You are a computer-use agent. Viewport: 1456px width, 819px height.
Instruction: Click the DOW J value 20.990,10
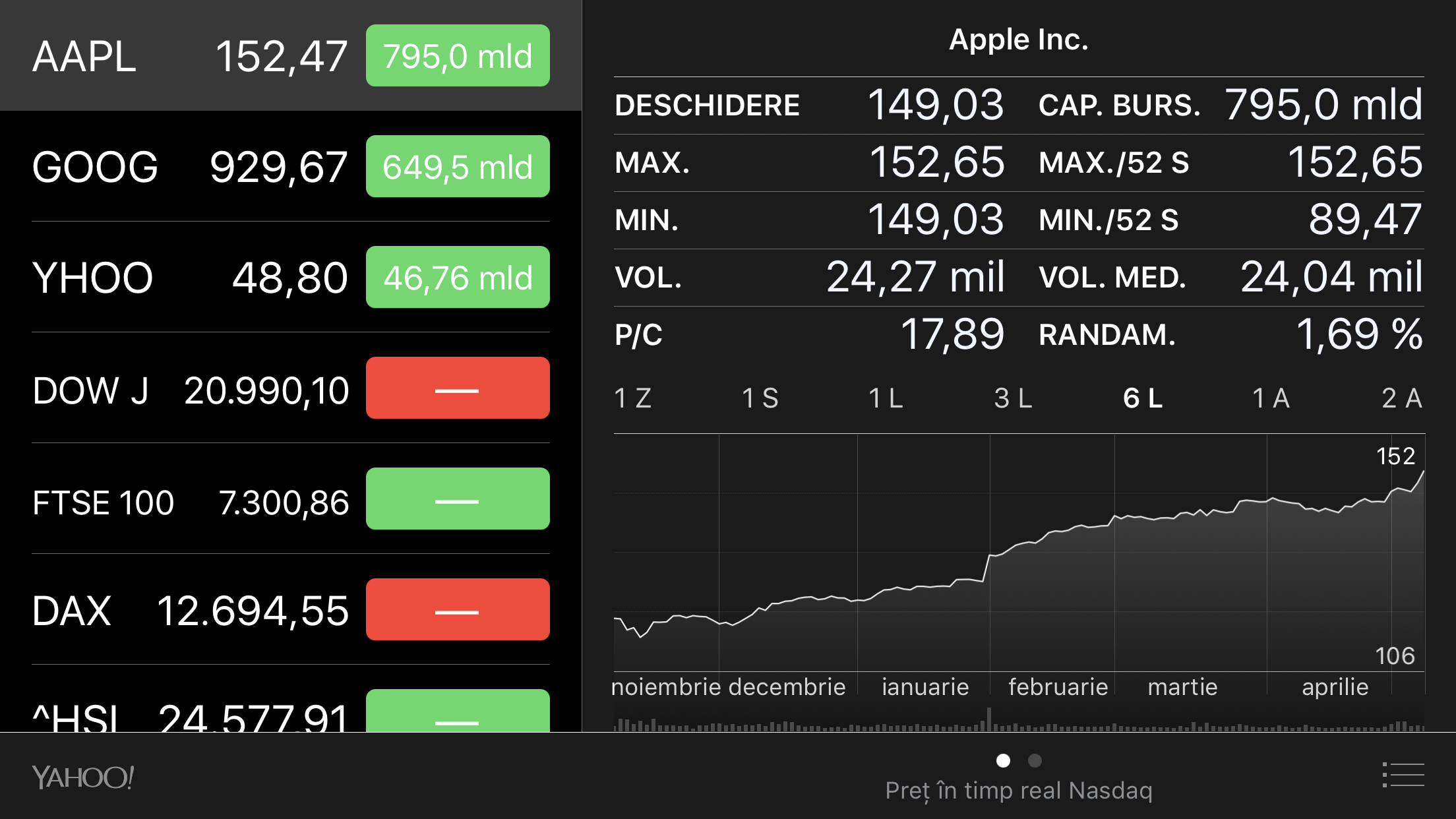266,390
